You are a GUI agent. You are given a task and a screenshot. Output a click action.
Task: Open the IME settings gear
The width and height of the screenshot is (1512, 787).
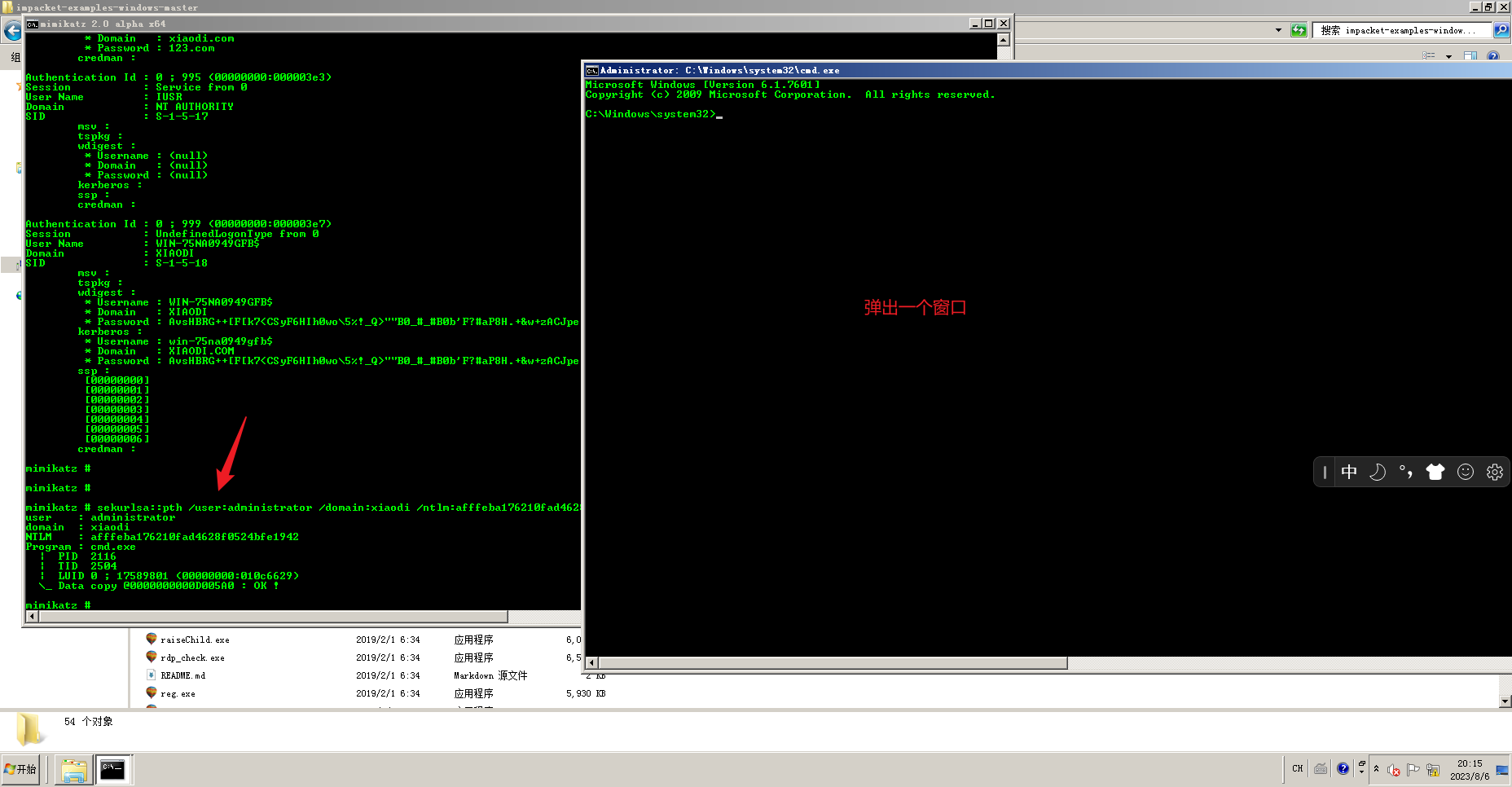click(x=1494, y=472)
